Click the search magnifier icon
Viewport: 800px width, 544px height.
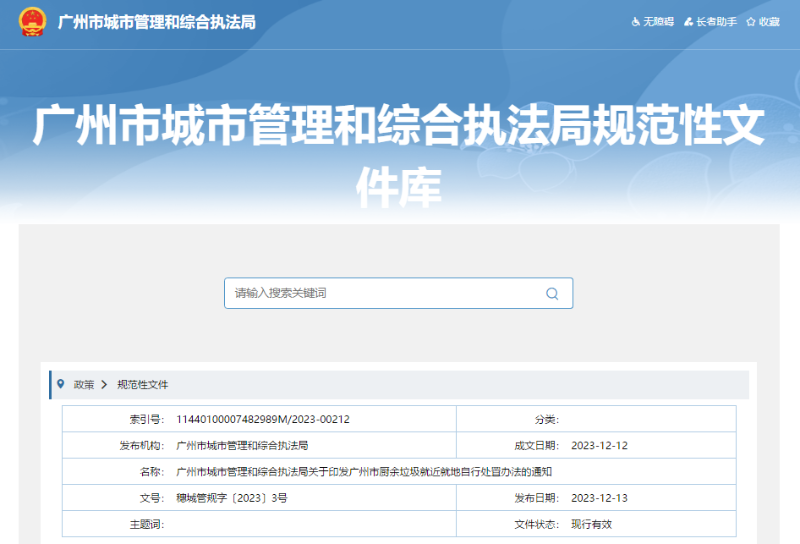pos(551,294)
